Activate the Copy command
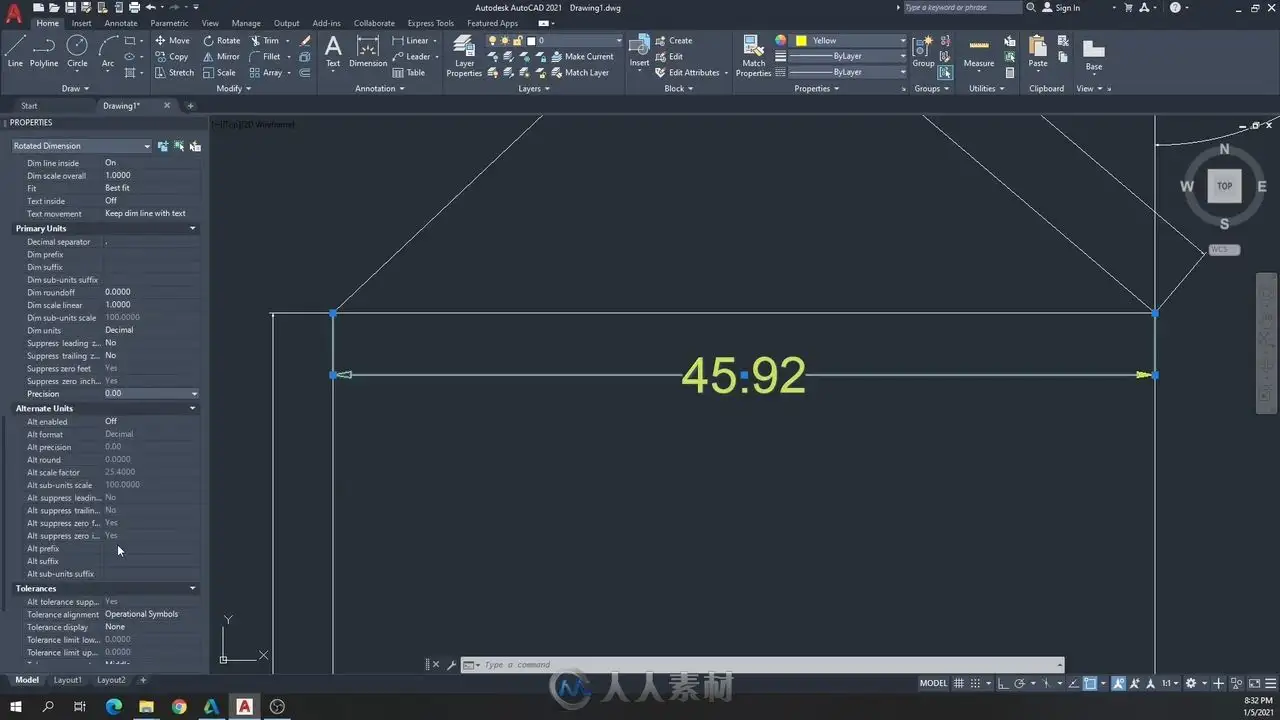Image resolution: width=1280 pixels, height=720 pixels. [x=172, y=57]
